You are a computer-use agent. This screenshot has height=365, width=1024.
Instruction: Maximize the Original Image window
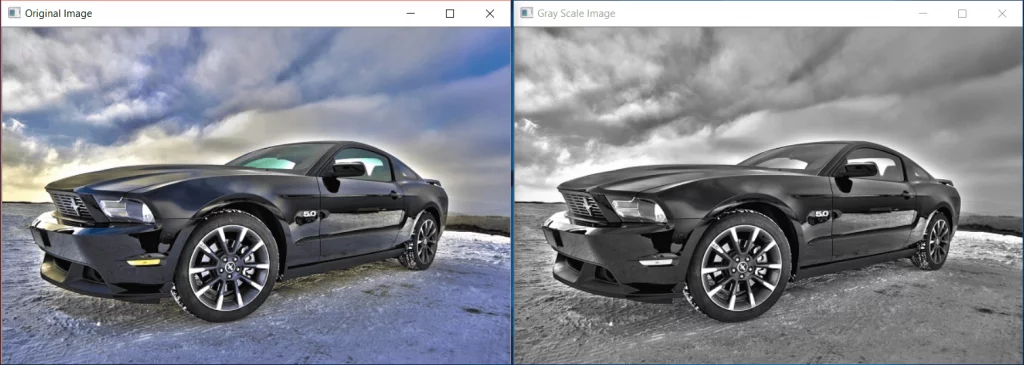click(x=450, y=13)
